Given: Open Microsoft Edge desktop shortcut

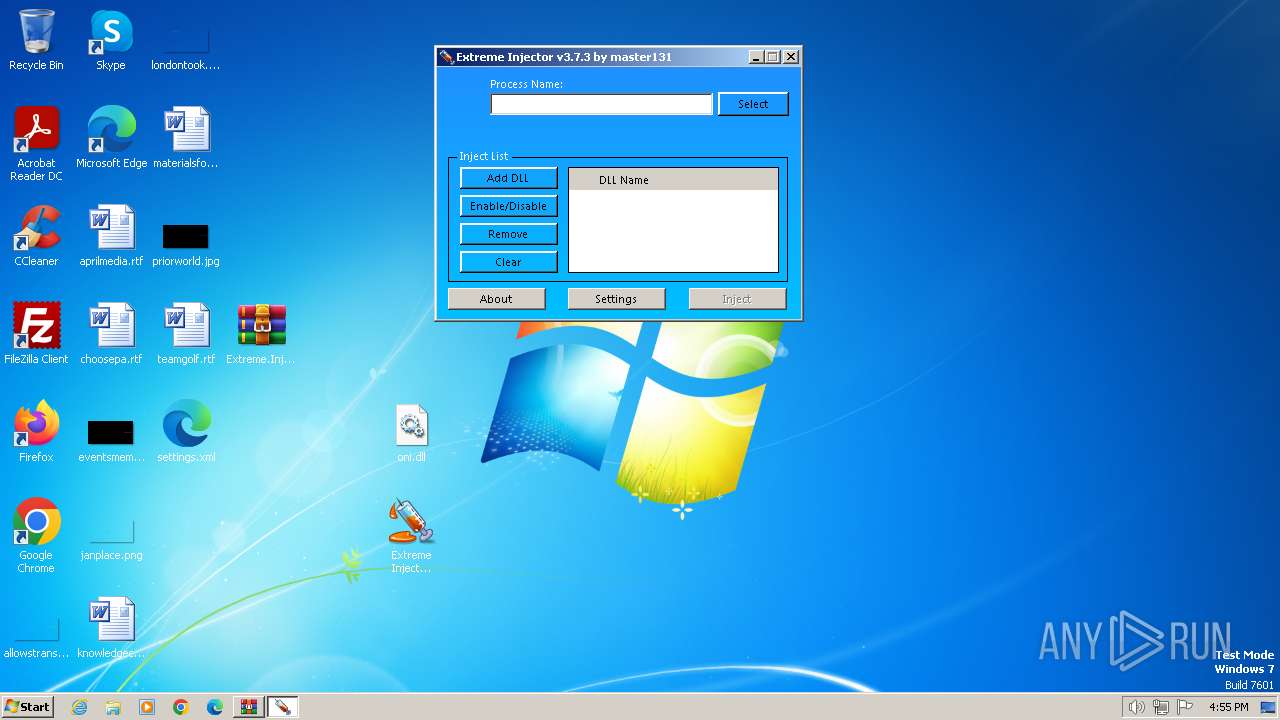Looking at the screenshot, I should click(x=111, y=139).
